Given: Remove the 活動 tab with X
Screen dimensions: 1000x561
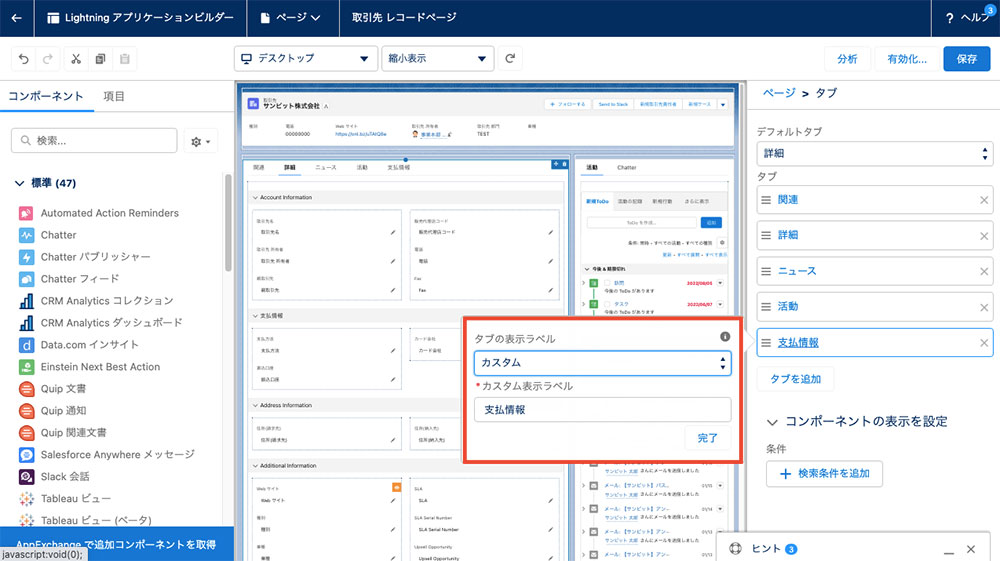Looking at the screenshot, I should (984, 307).
